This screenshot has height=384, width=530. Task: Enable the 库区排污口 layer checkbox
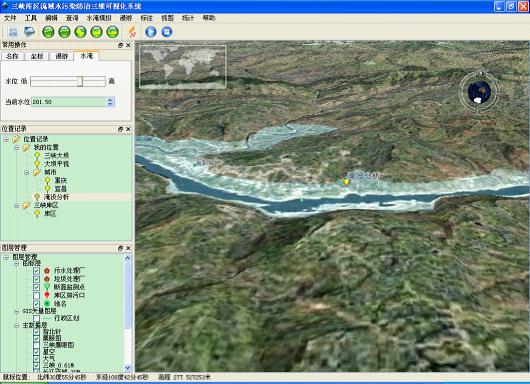click(x=37, y=295)
